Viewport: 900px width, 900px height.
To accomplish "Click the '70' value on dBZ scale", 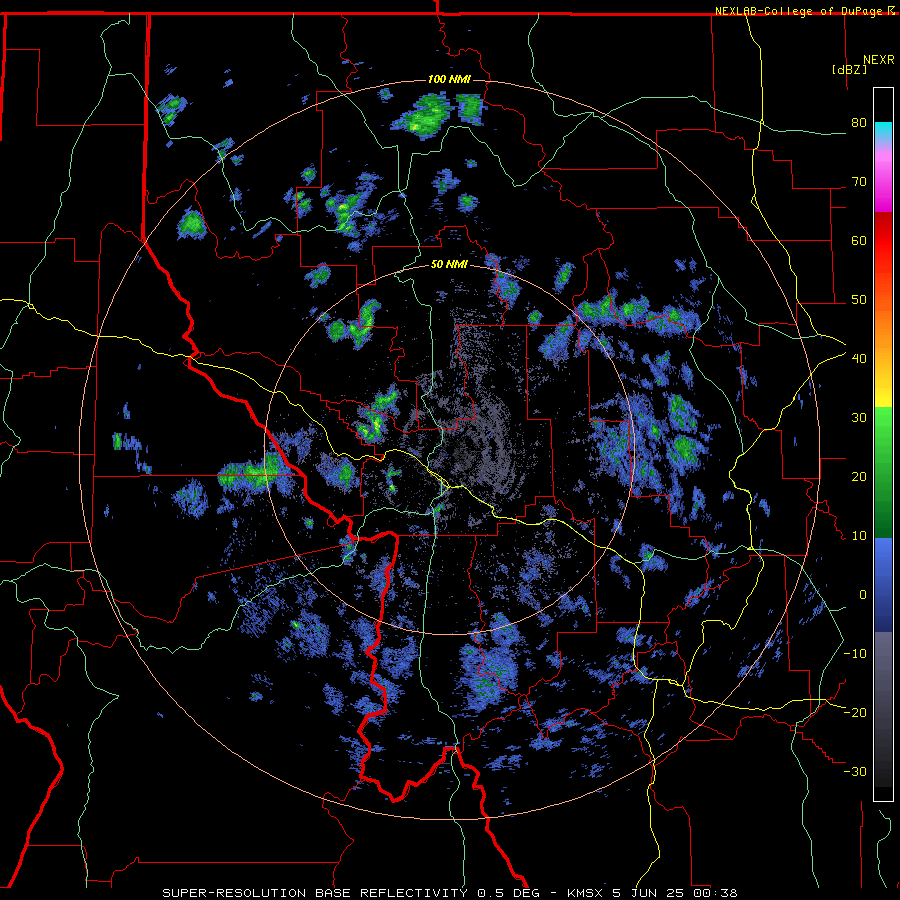I will 859,182.
